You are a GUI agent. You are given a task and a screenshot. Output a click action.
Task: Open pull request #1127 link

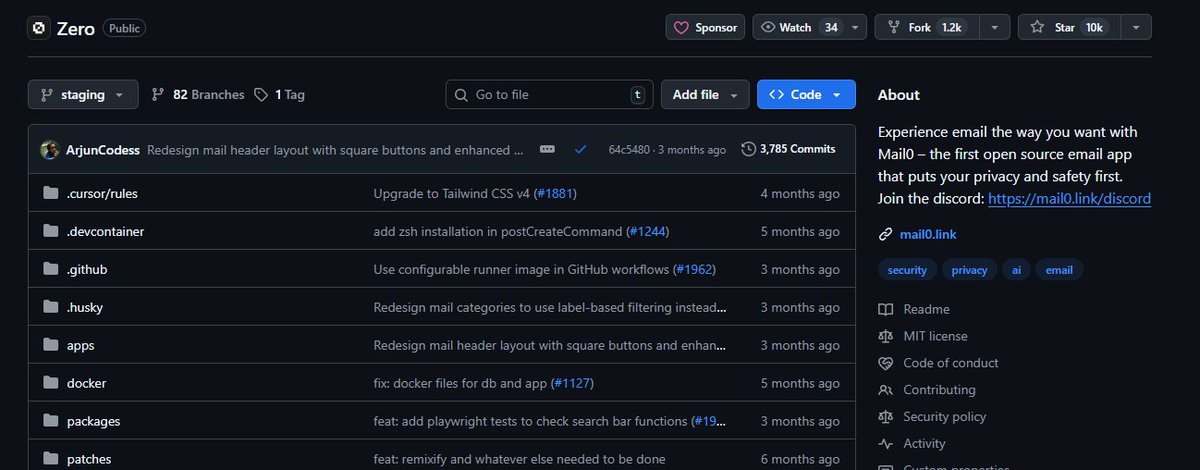572,383
